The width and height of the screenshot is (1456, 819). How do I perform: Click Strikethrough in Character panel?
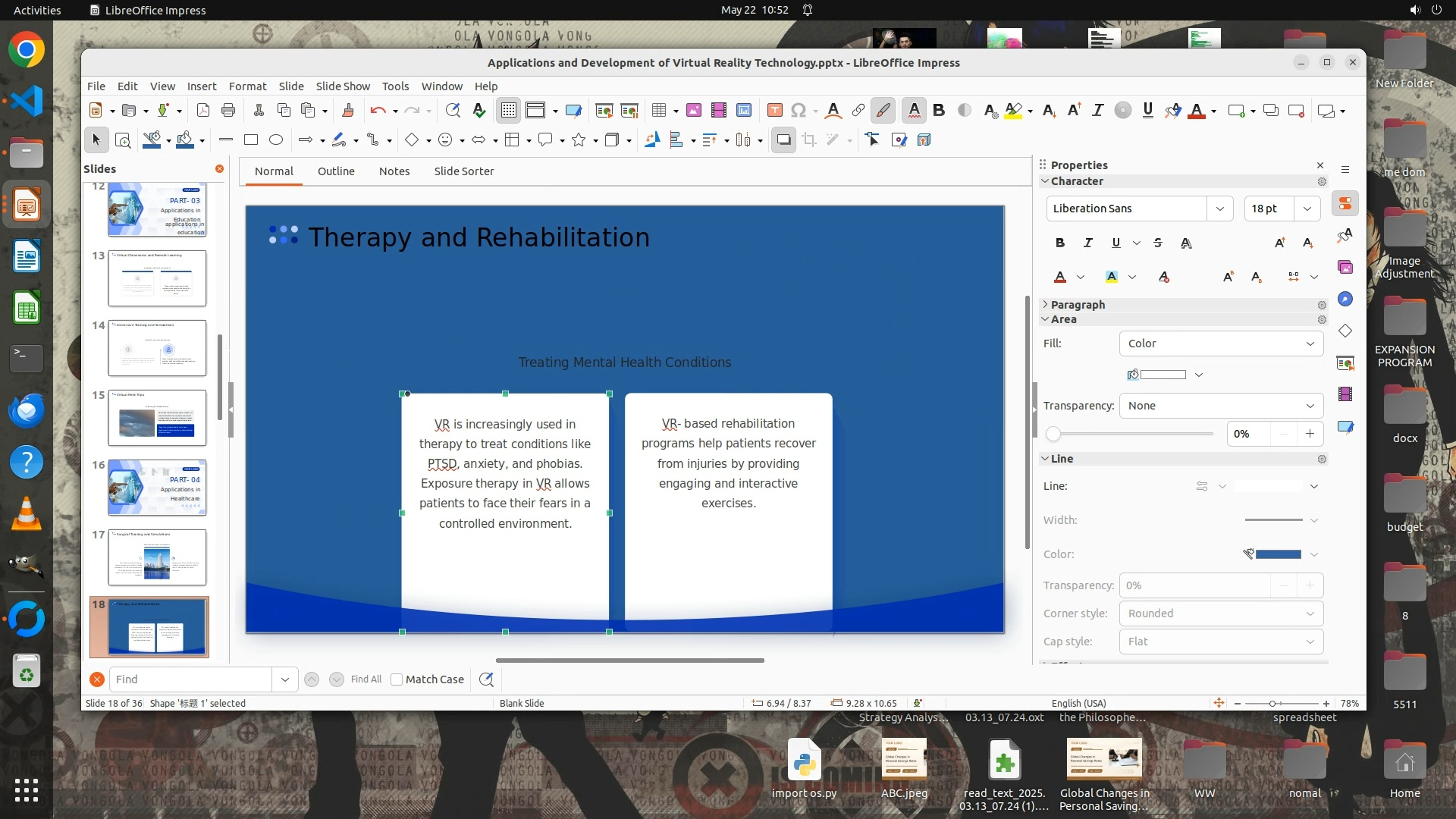[1158, 243]
